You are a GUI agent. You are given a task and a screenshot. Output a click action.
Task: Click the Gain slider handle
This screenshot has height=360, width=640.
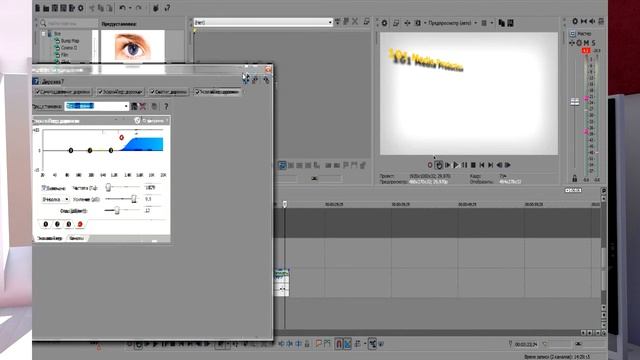pyautogui.click(x=133, y=199)
